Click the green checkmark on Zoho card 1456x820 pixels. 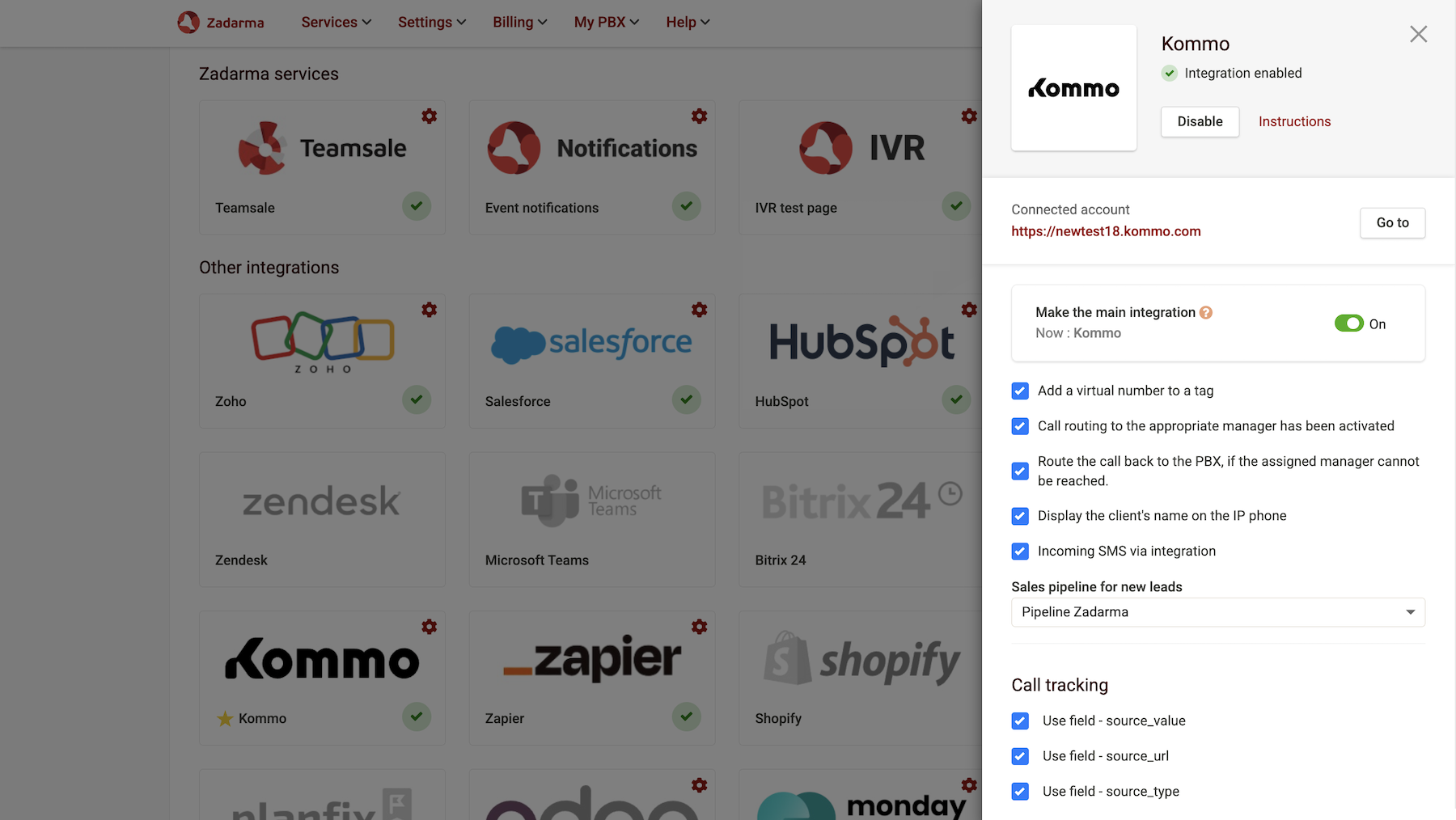point(417,399)
